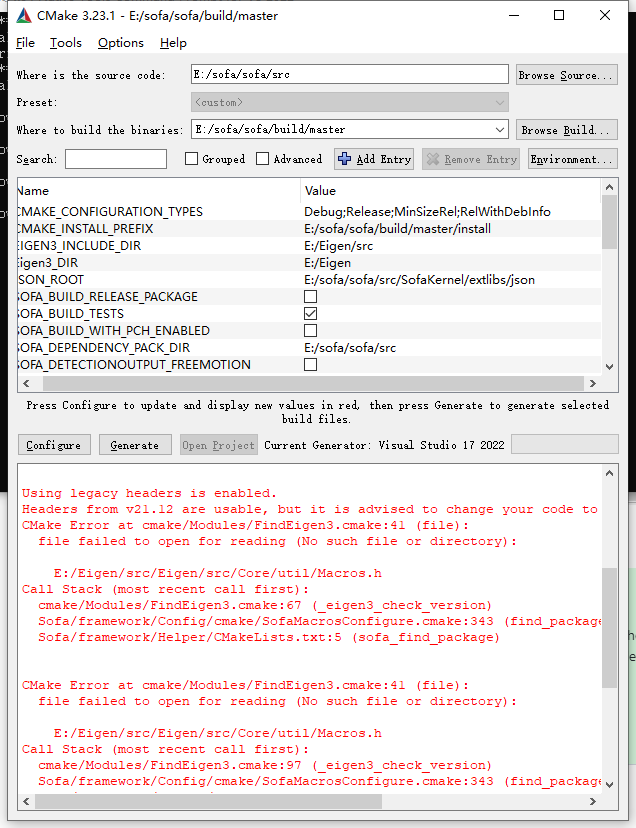Open the Options menu
This screenshot has height=828, width=636.
pos(121,43)
